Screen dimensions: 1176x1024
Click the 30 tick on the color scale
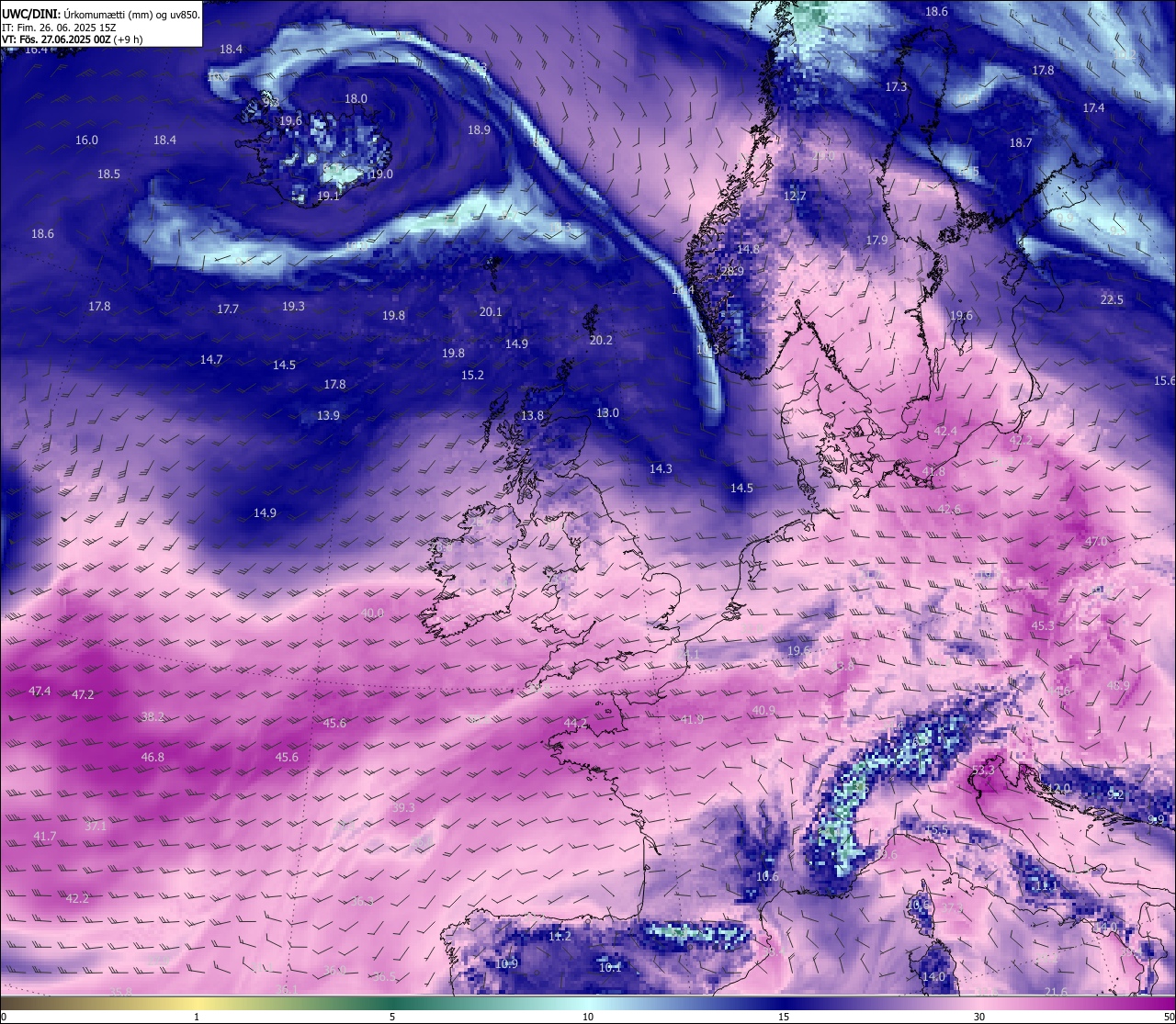(x=979, y=1017)
